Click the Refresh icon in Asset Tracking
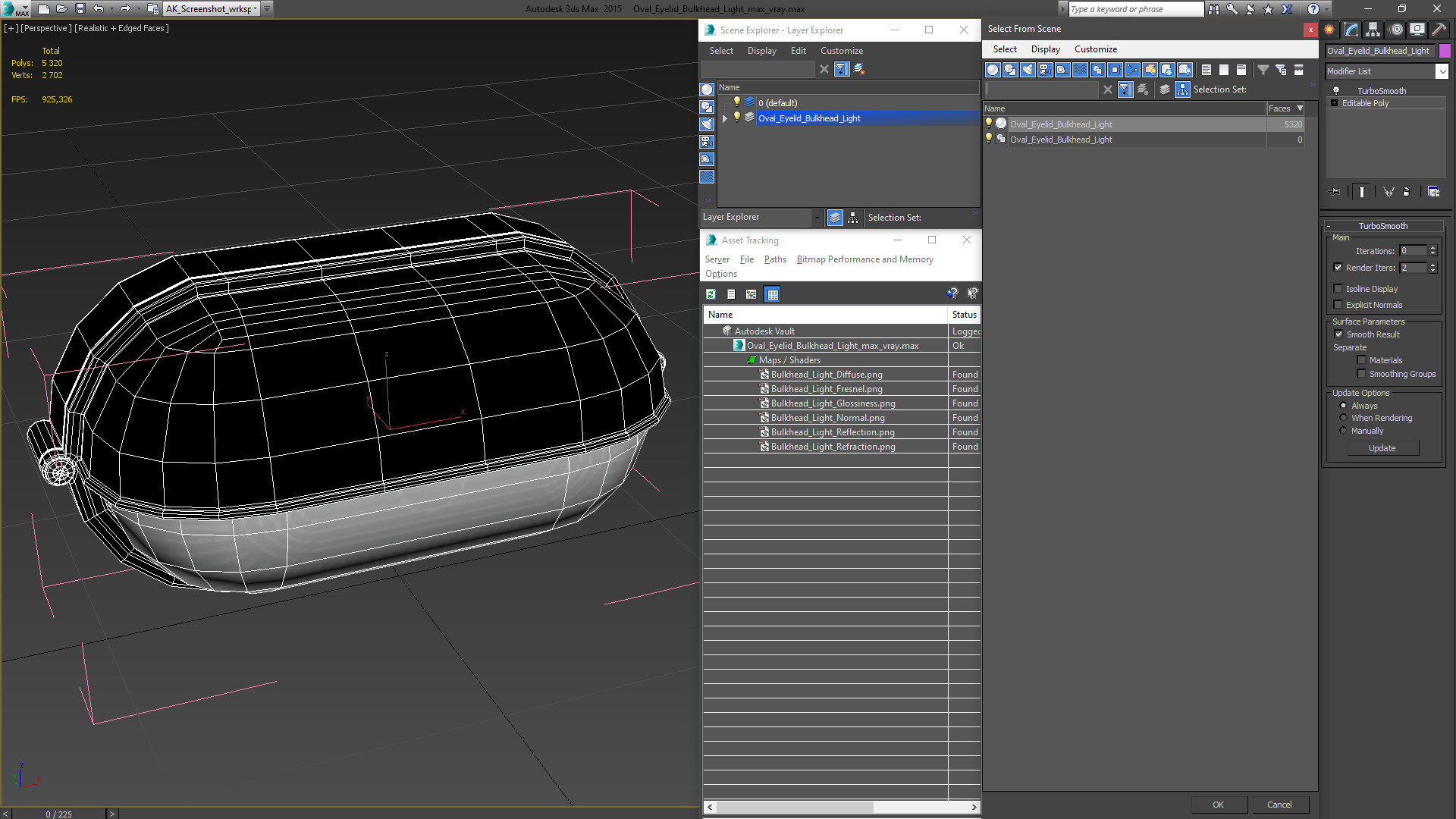Viewport: 1456px width, 819px height. 711,294
